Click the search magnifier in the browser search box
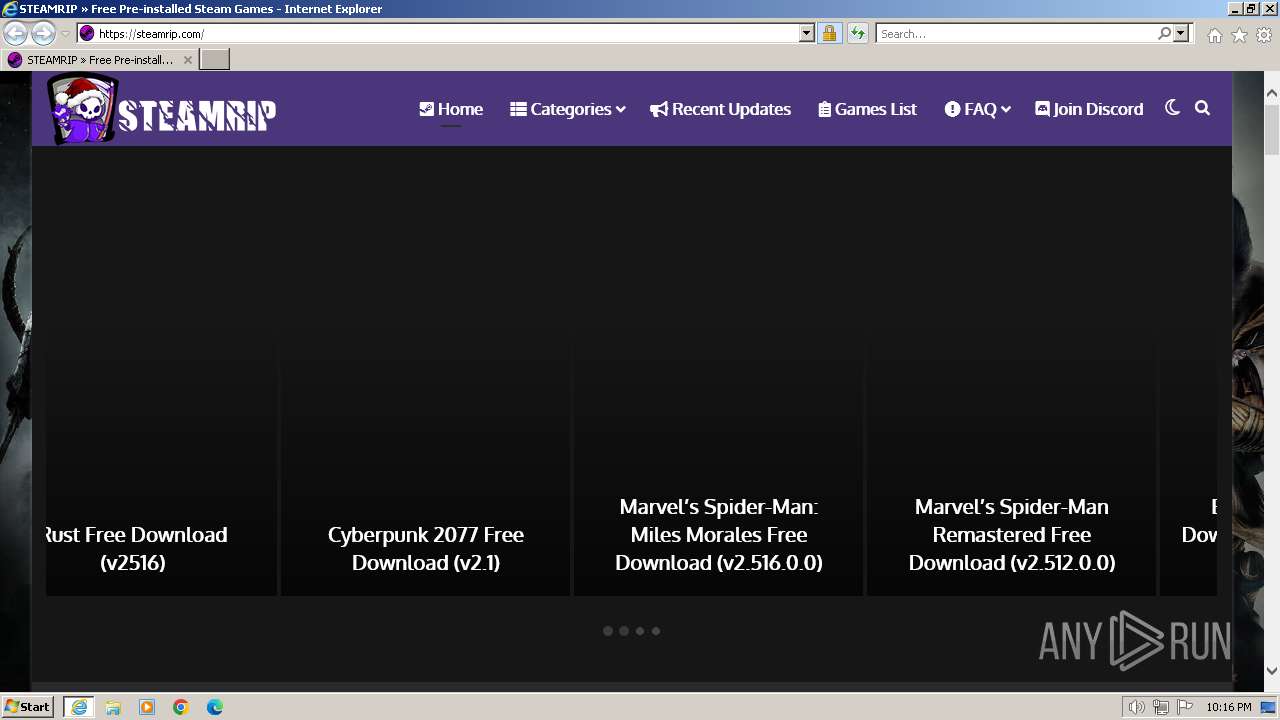Image resolution: width=1280 pixels, height=720 pixels. 1164,33
